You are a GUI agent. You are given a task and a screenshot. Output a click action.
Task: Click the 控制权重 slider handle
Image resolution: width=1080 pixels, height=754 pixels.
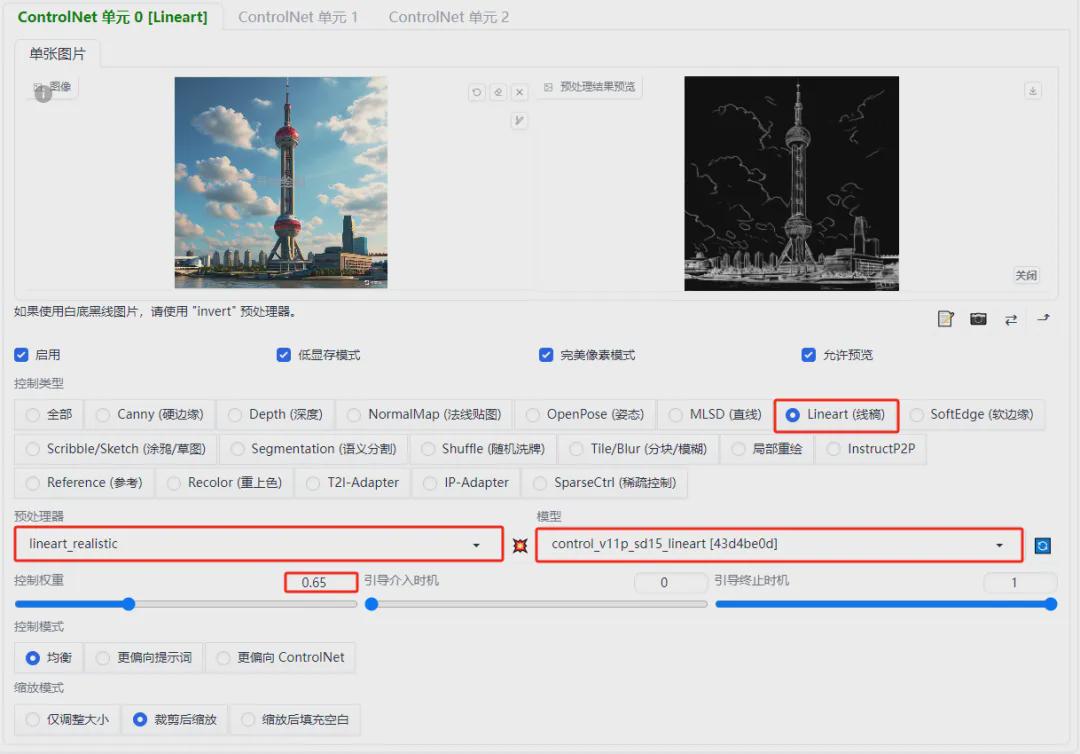point(128,604)
